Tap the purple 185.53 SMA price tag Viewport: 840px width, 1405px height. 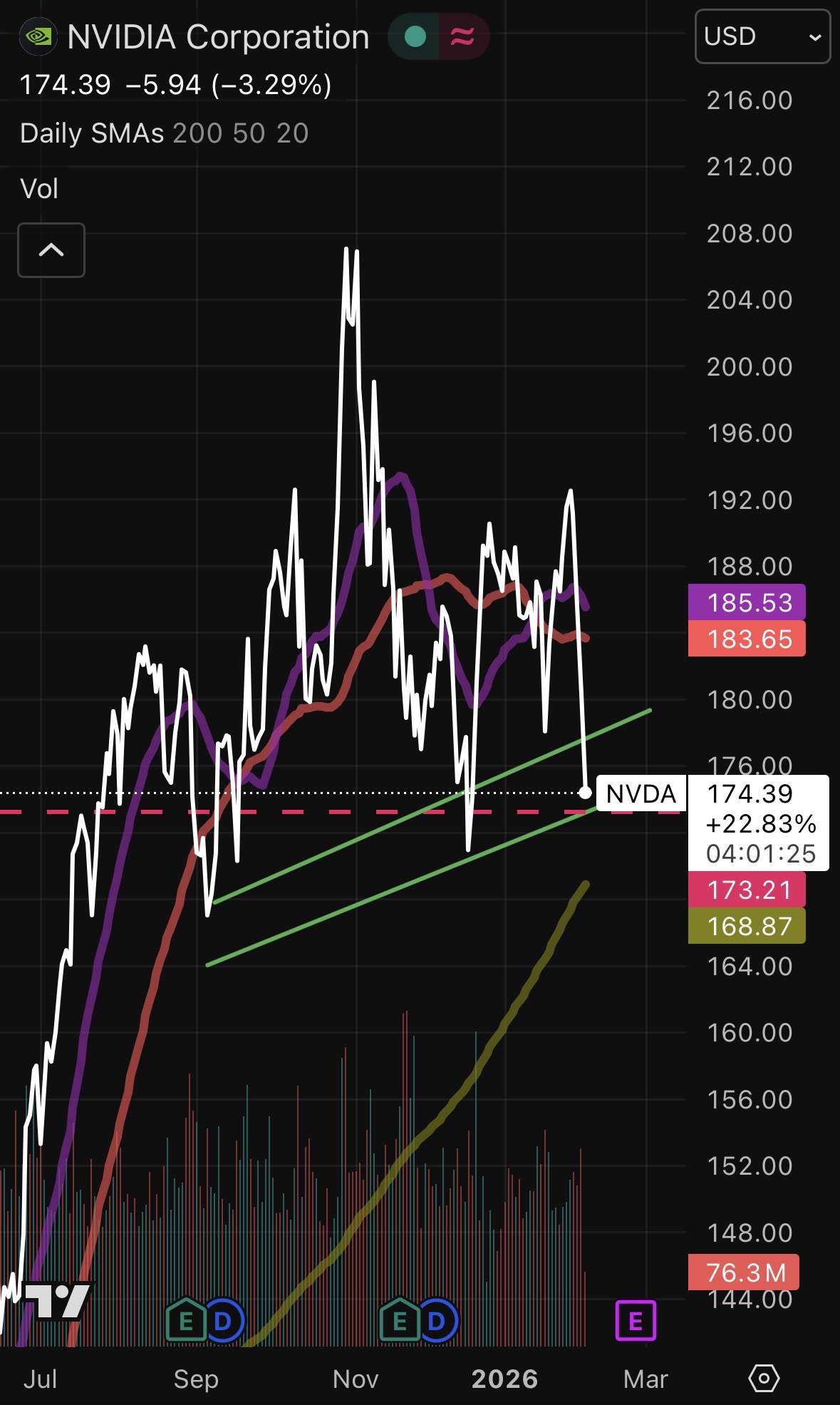(x=747, y=602)
